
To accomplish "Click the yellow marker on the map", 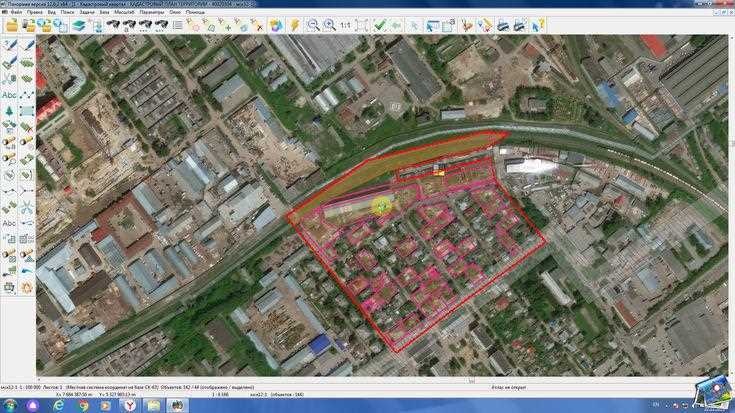I will click(x=382, y=206).
